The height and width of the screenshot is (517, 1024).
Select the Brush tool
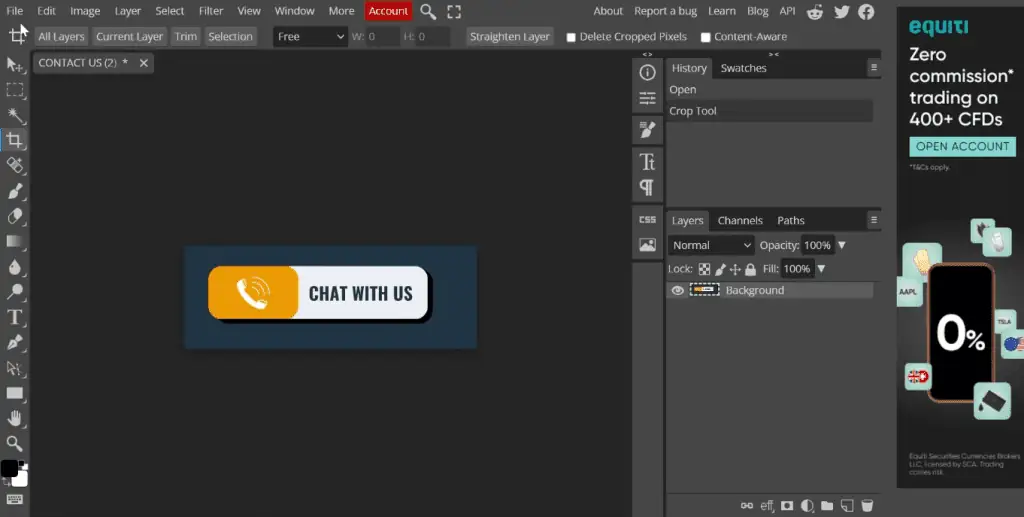coord(14,191)
